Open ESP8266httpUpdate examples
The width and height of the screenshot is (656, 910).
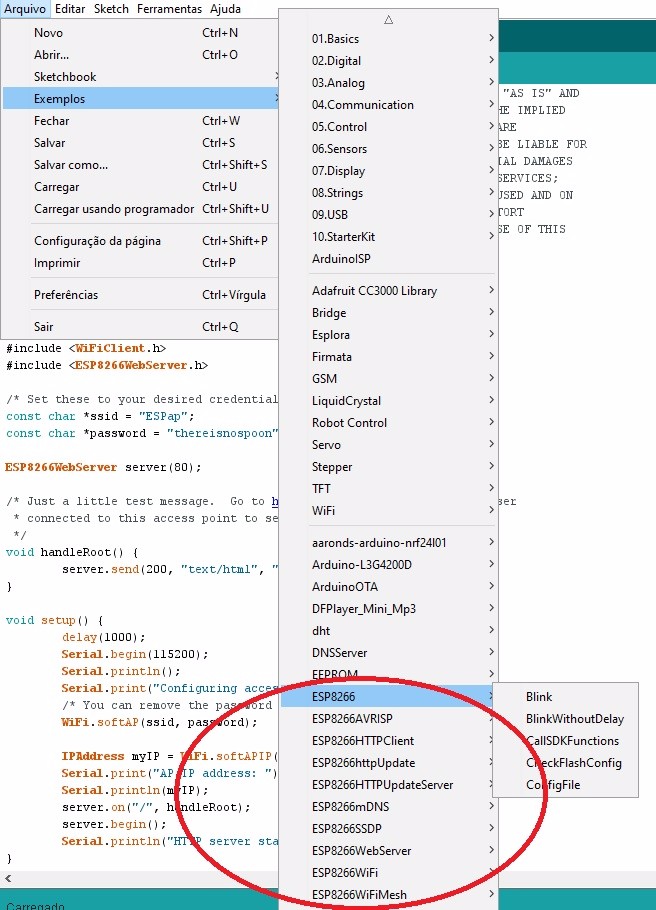click(388, 763)
